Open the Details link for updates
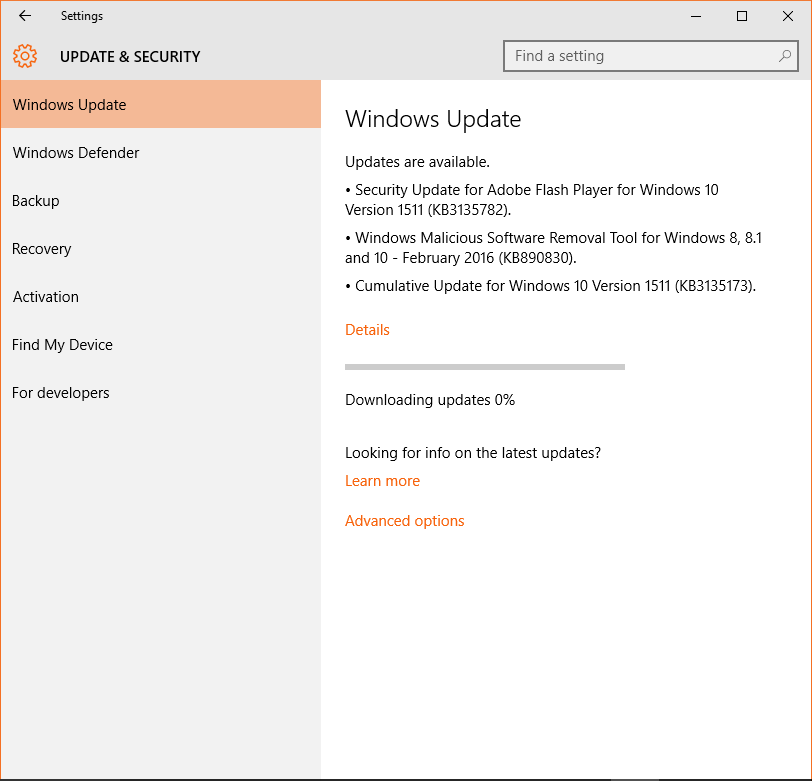 coord(367,330)
